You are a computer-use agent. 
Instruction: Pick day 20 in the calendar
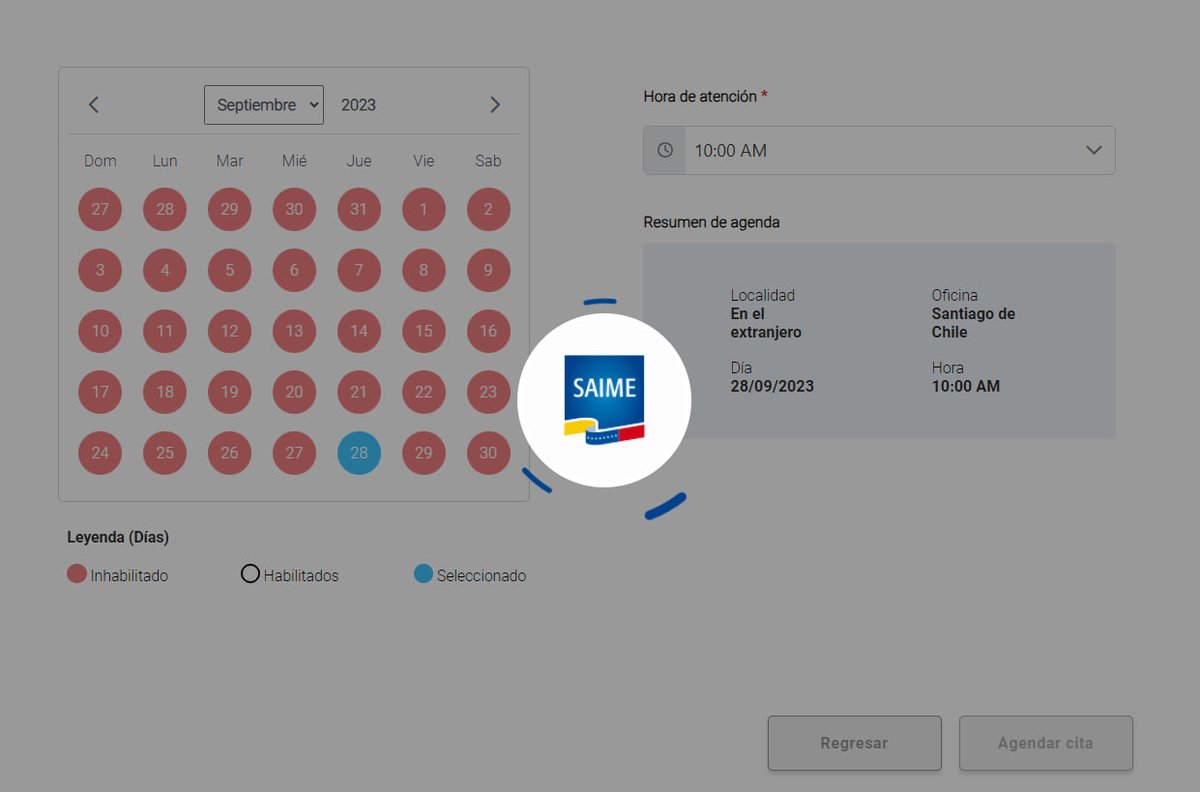[294, 392]
